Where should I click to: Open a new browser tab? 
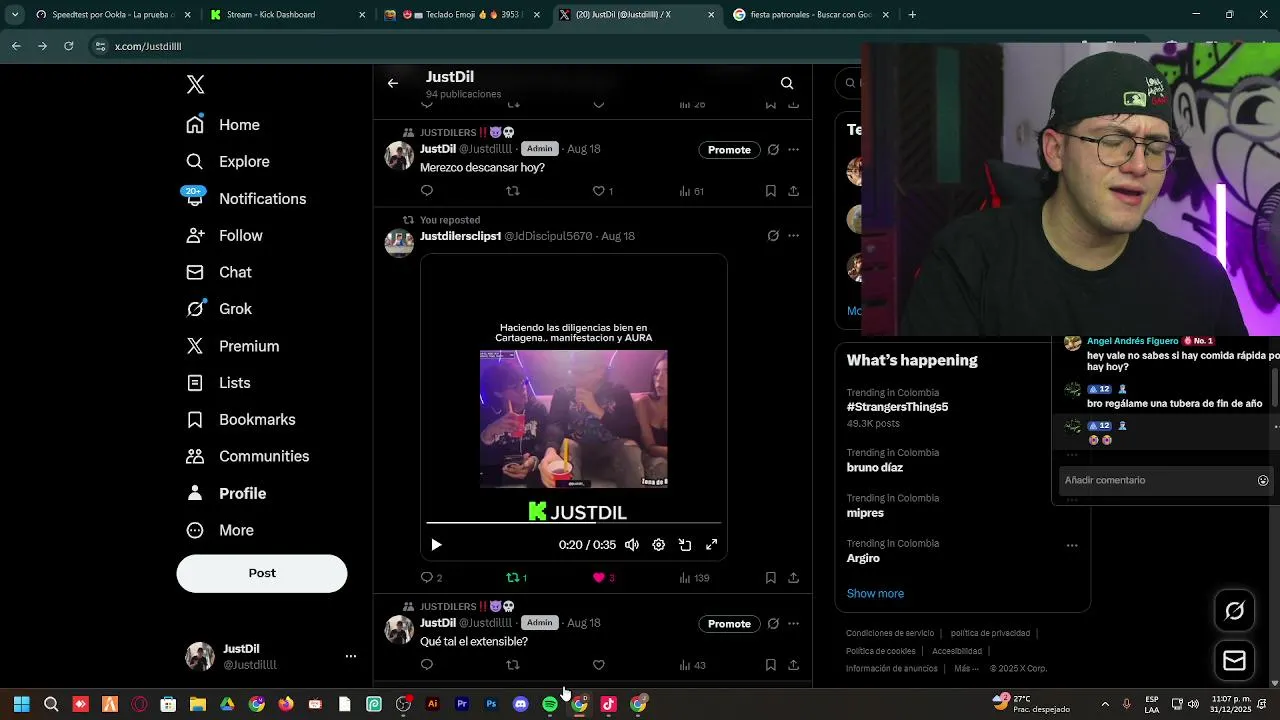[x=912, y=15]
